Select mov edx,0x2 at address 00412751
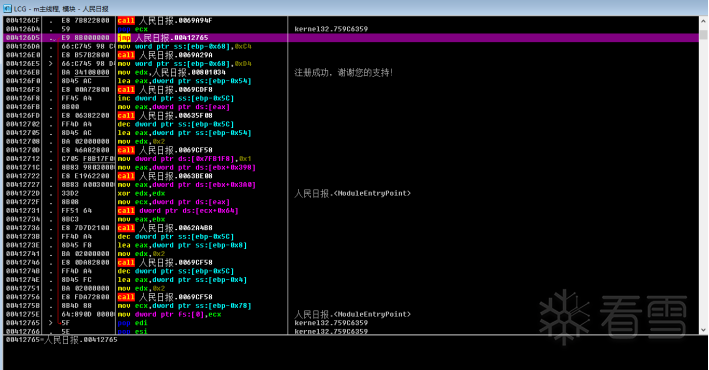709x370 pixels. pos(141,288)
